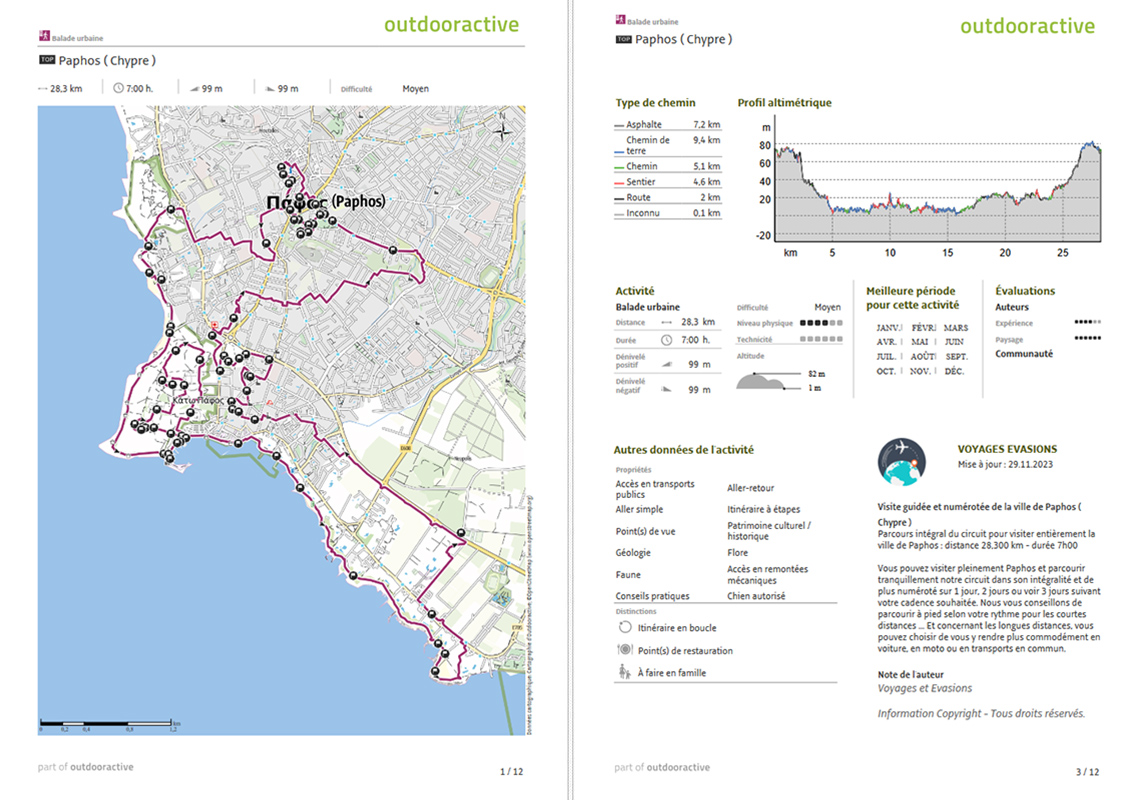Viewport: 1140px width, 800px height.
Task: Click the 'Accès en transports publics' property
Action: point(655,489)
